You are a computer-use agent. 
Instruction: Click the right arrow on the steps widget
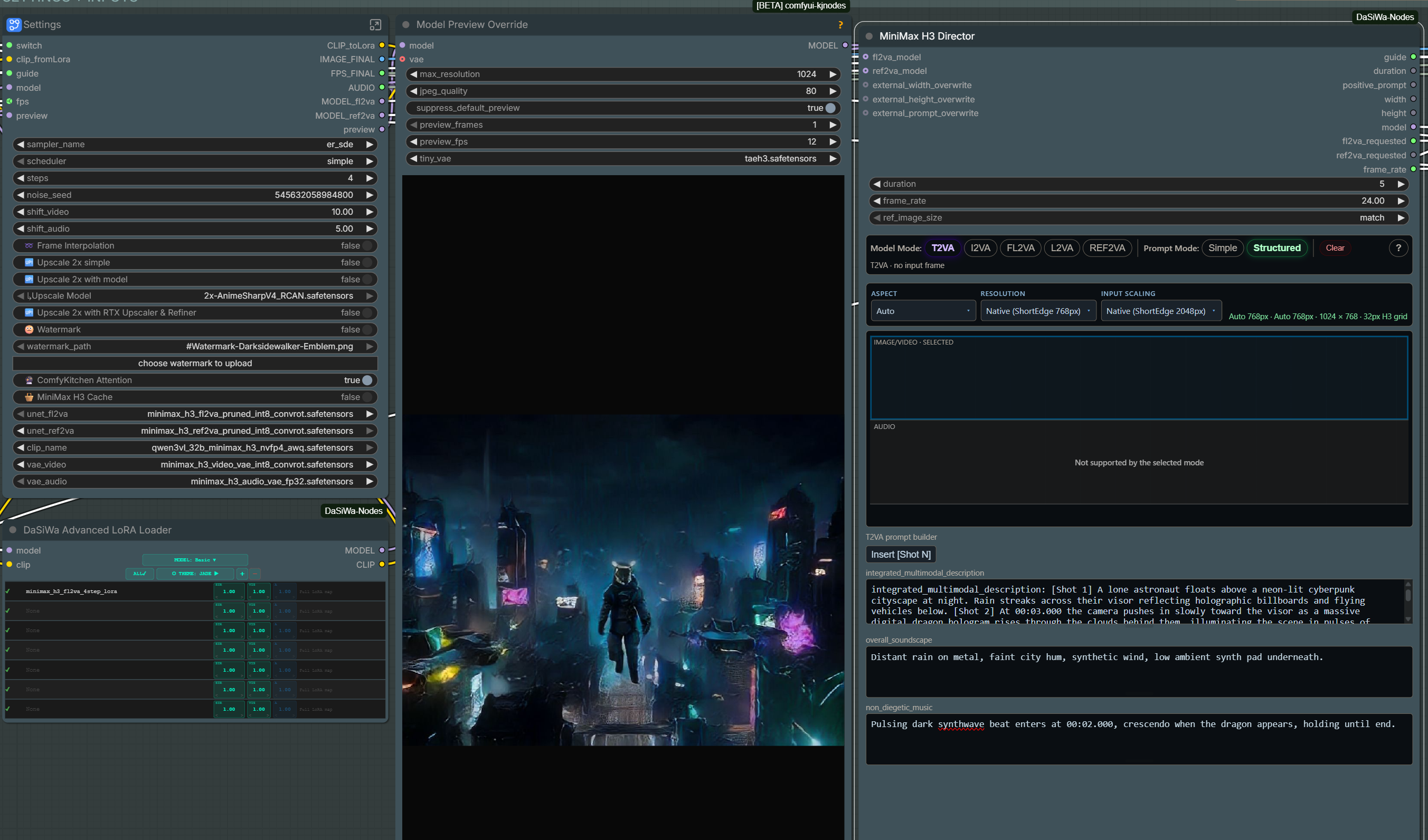pyautogui.click(x=370, y=178)
